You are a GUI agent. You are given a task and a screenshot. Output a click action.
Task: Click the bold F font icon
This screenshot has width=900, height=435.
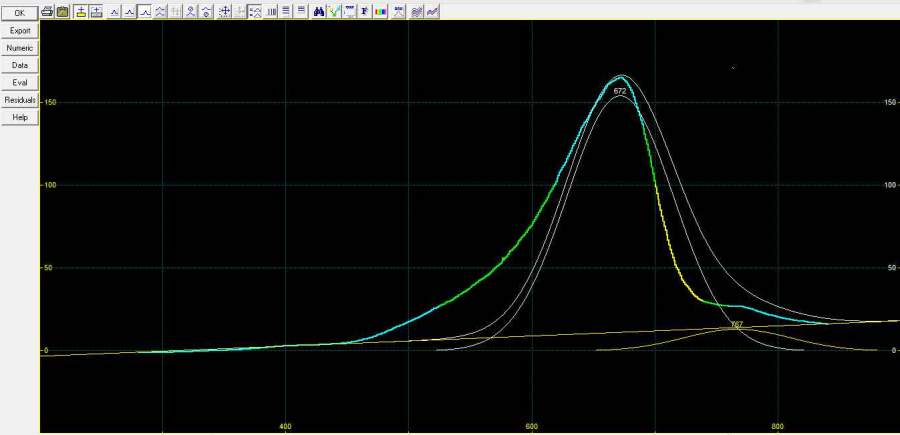click(364, 11)
